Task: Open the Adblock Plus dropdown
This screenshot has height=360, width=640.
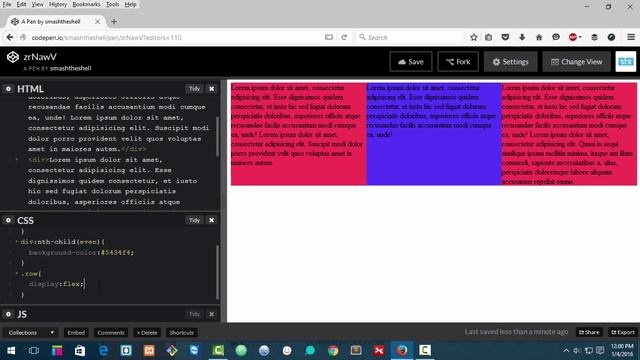Action: click(575, 37)
